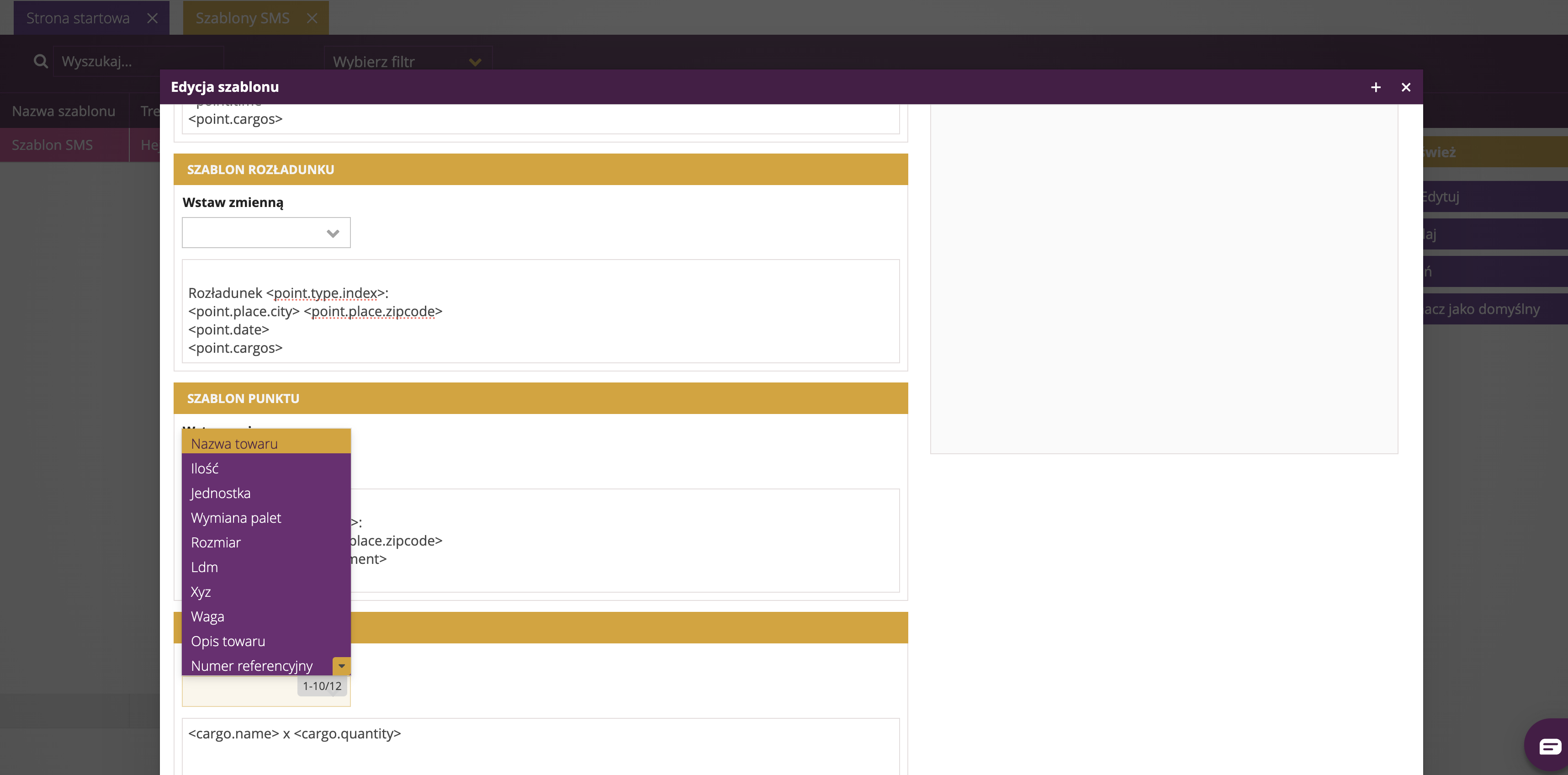Click the plus icon in dialog header
The width and height of the screenshot is (1568, 775).
tap(1375, 87)
